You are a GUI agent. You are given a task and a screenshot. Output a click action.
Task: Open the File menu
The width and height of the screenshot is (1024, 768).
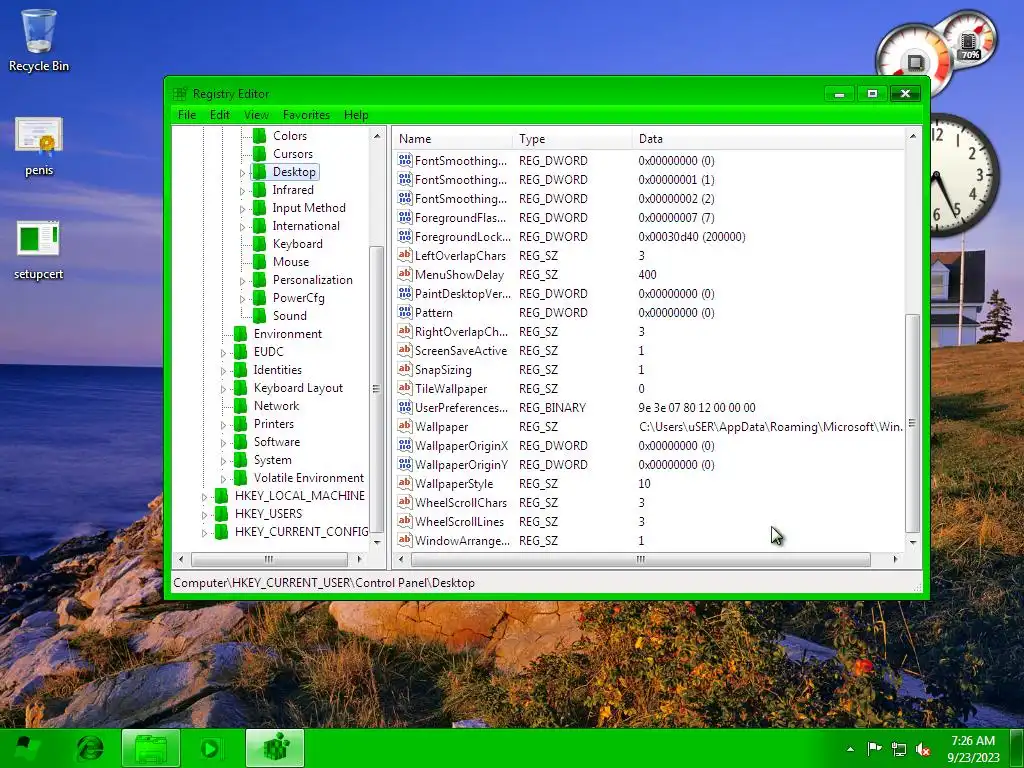coord(187,115)
